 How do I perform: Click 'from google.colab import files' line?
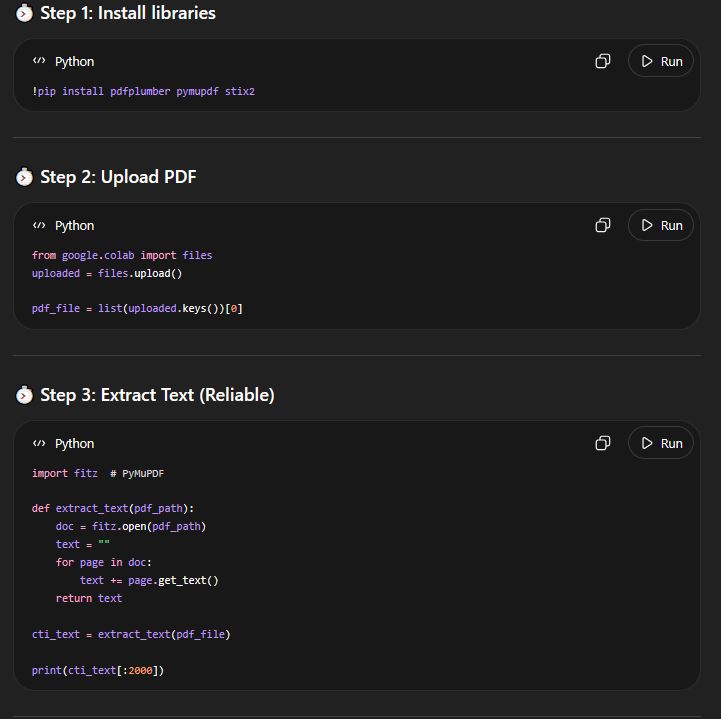pyautogui.click(x=122, y=255)
